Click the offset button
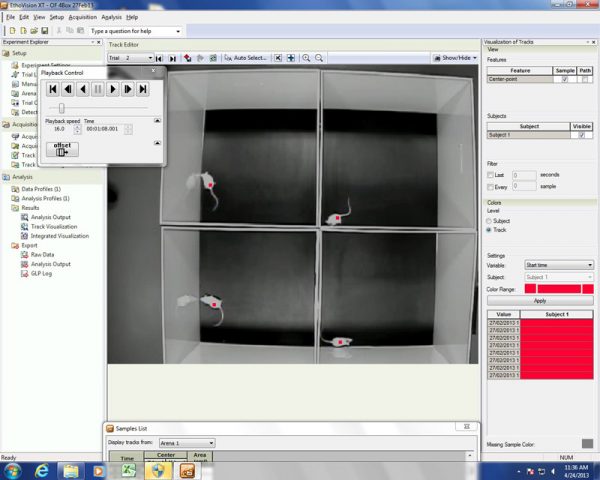This screenshot has height=480, width=600. [62, 149]
